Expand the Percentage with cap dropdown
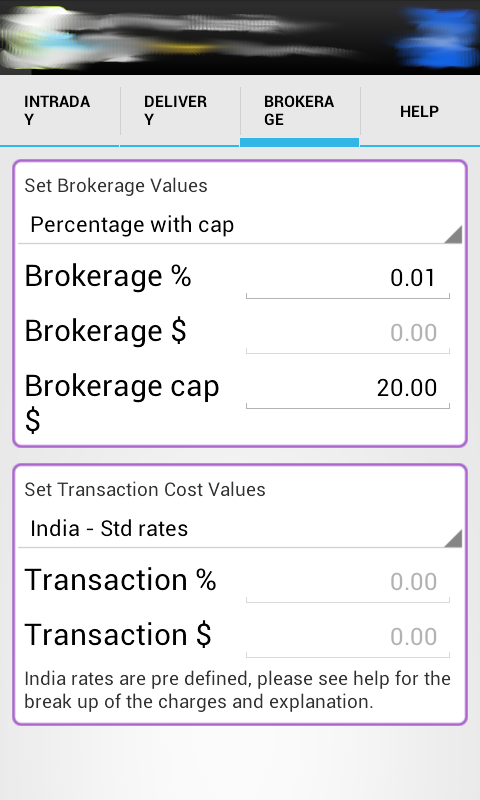Image resolution: width=480 pixels, height=800 pixels. pos(240,225)
